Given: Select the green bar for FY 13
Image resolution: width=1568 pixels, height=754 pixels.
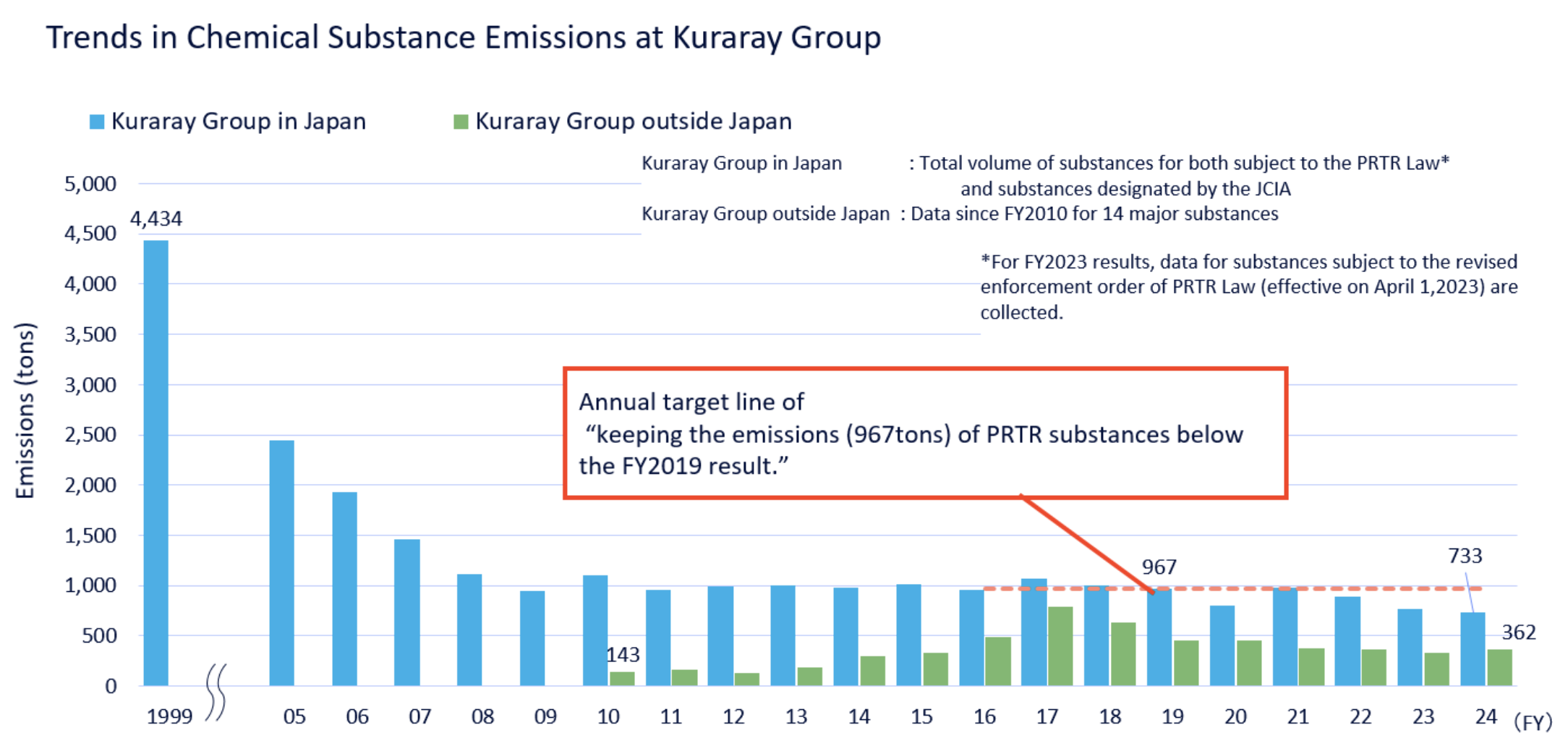Looking at the screenshot, I should point(810,676).
